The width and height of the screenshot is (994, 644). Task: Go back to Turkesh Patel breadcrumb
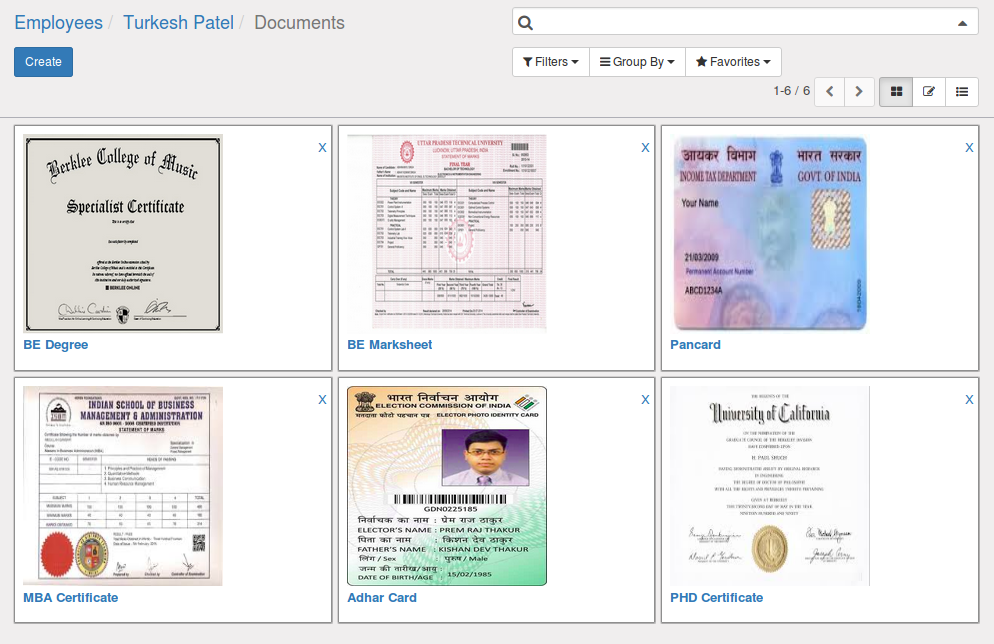pos(178,22)
